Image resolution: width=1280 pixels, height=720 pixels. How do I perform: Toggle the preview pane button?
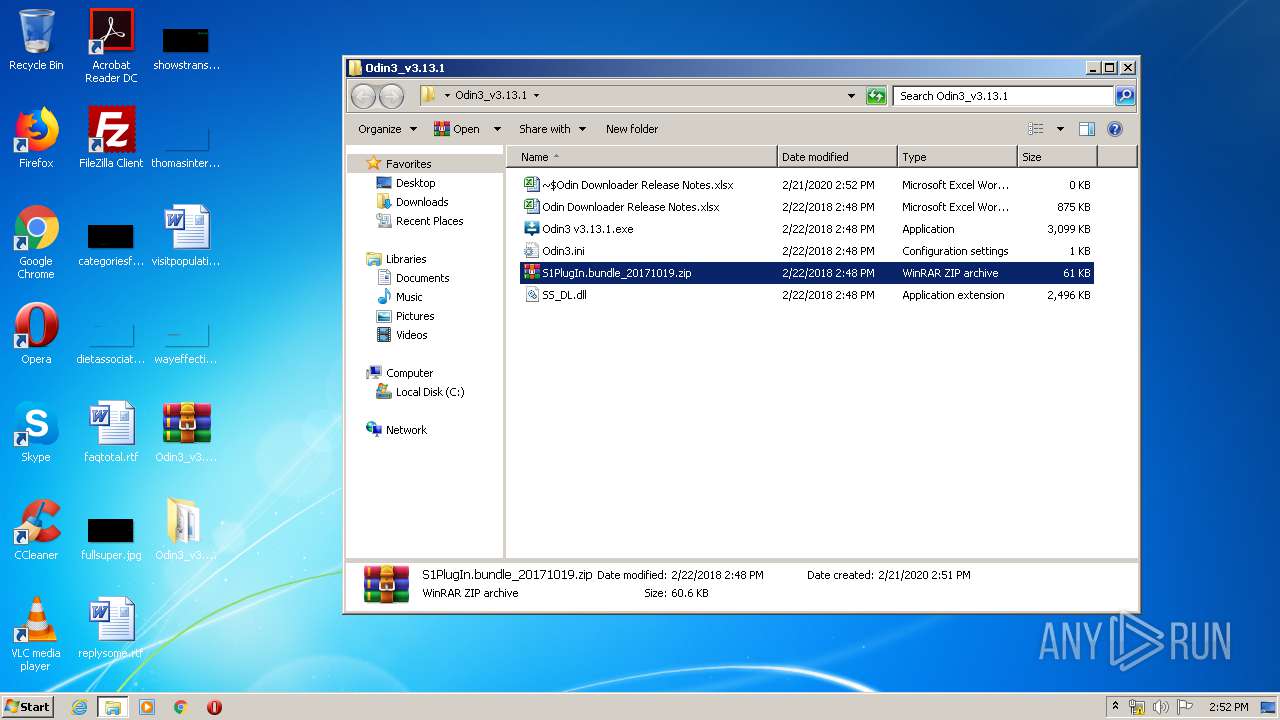coord(1087,129)
